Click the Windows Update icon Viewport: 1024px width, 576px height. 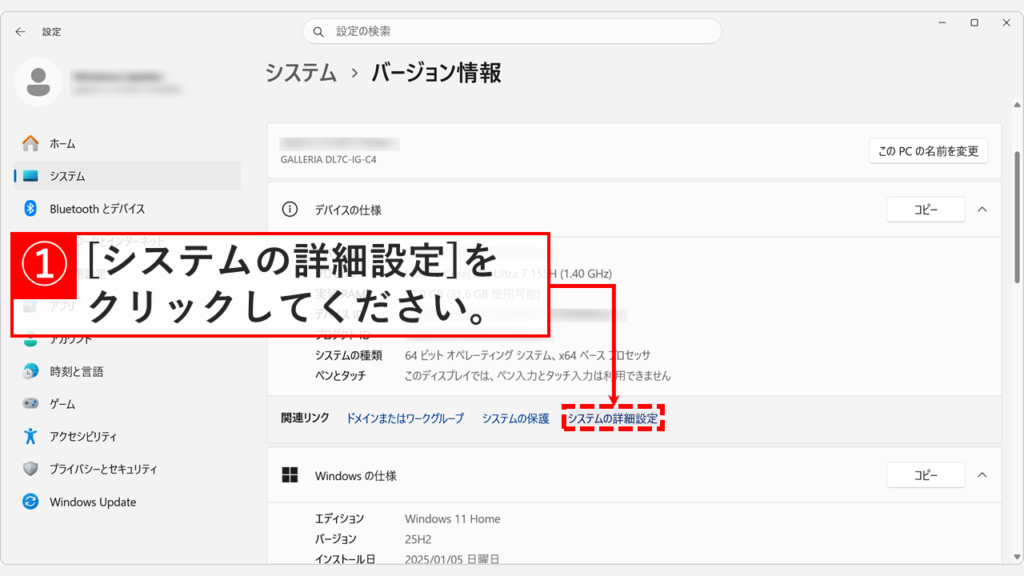(x=30, y=502)
